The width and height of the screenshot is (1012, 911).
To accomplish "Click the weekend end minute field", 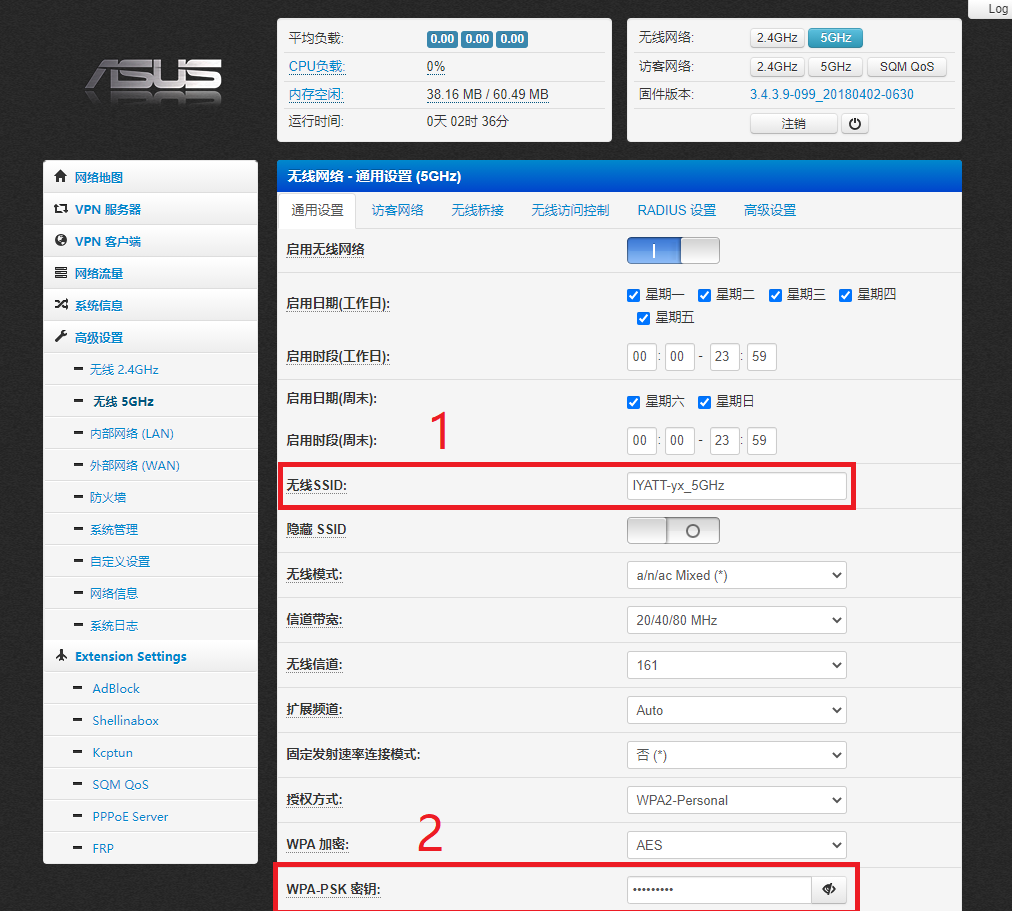I will 762,441.
